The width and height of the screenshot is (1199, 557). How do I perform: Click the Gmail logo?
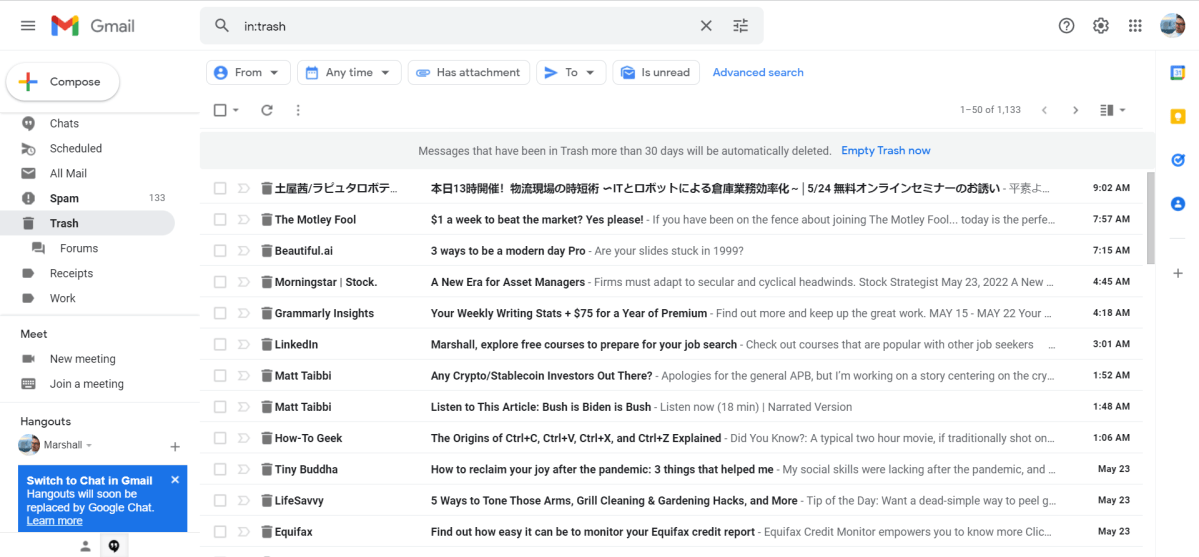pos(93,25)
